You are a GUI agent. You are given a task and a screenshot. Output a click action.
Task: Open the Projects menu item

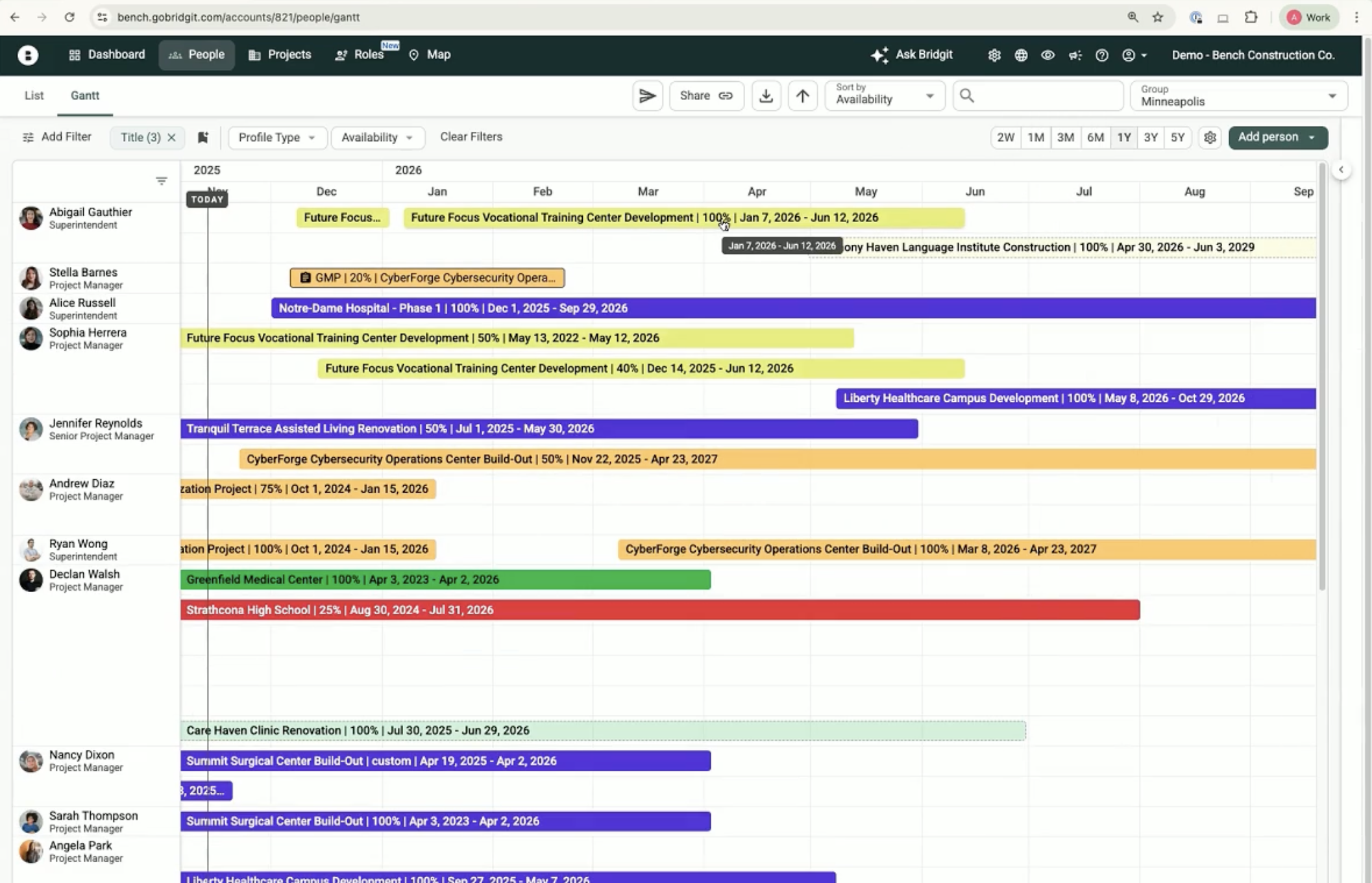[280, 55]
